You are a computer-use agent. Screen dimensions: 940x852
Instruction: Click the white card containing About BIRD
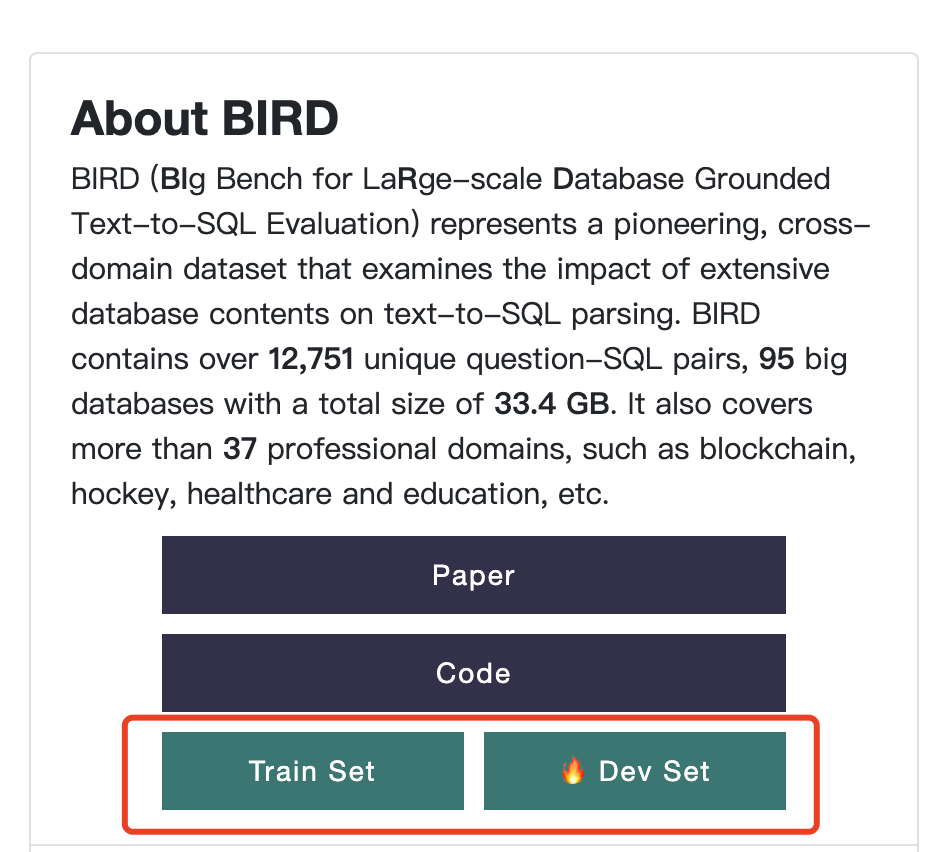pos(470,300)
